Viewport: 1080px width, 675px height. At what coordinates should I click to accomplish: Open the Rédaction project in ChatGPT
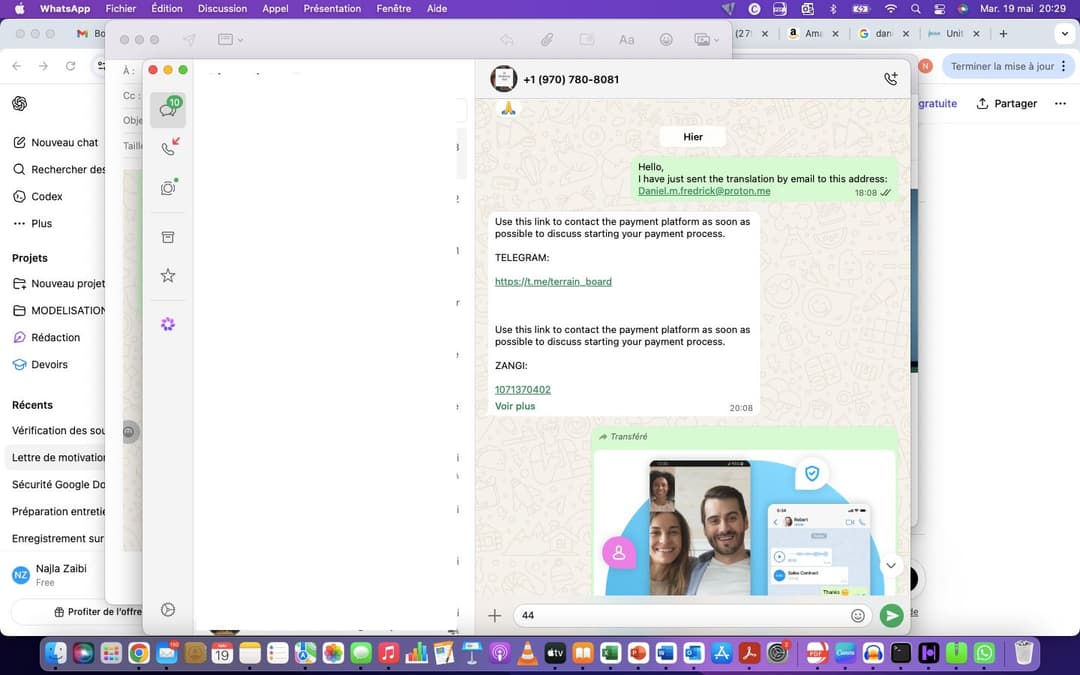[x=47, y=338]
